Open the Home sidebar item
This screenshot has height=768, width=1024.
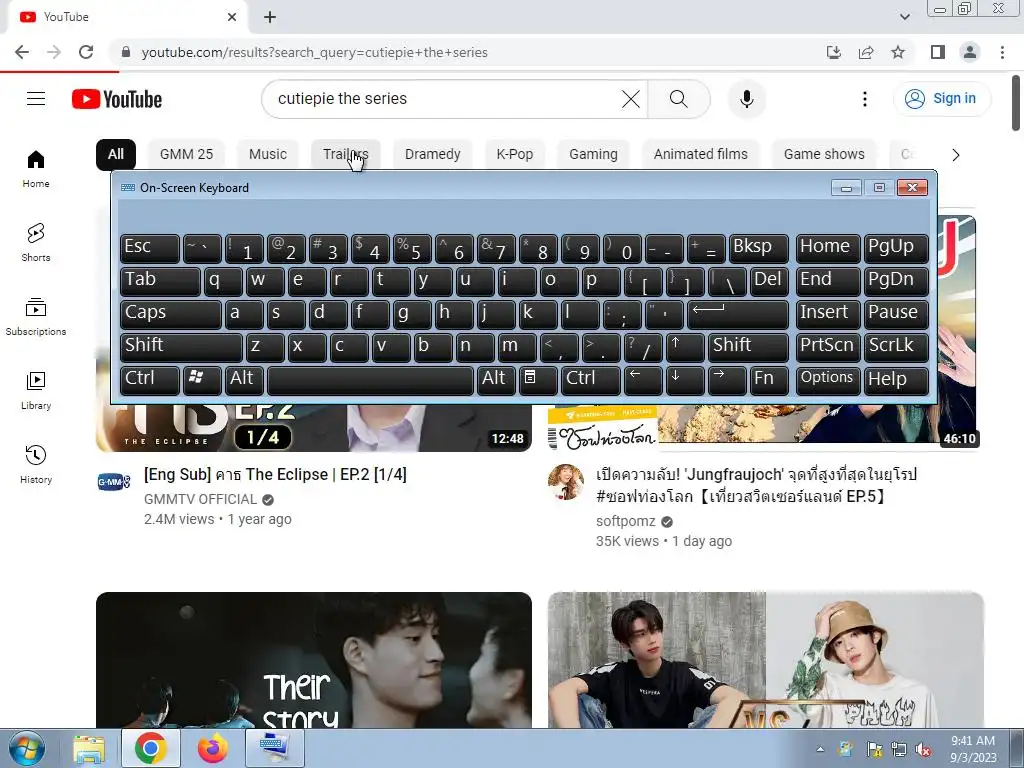point(36,168)
